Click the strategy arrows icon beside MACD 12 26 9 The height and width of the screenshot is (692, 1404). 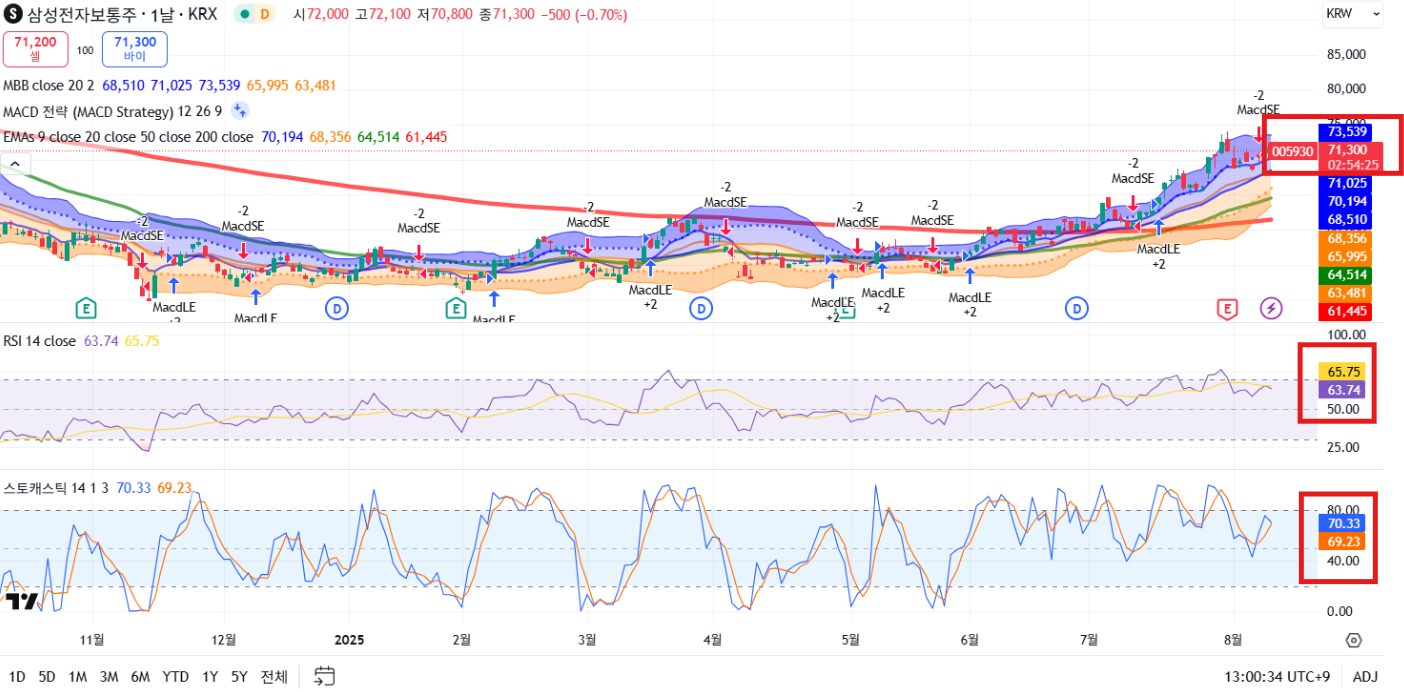click(240, 111)
